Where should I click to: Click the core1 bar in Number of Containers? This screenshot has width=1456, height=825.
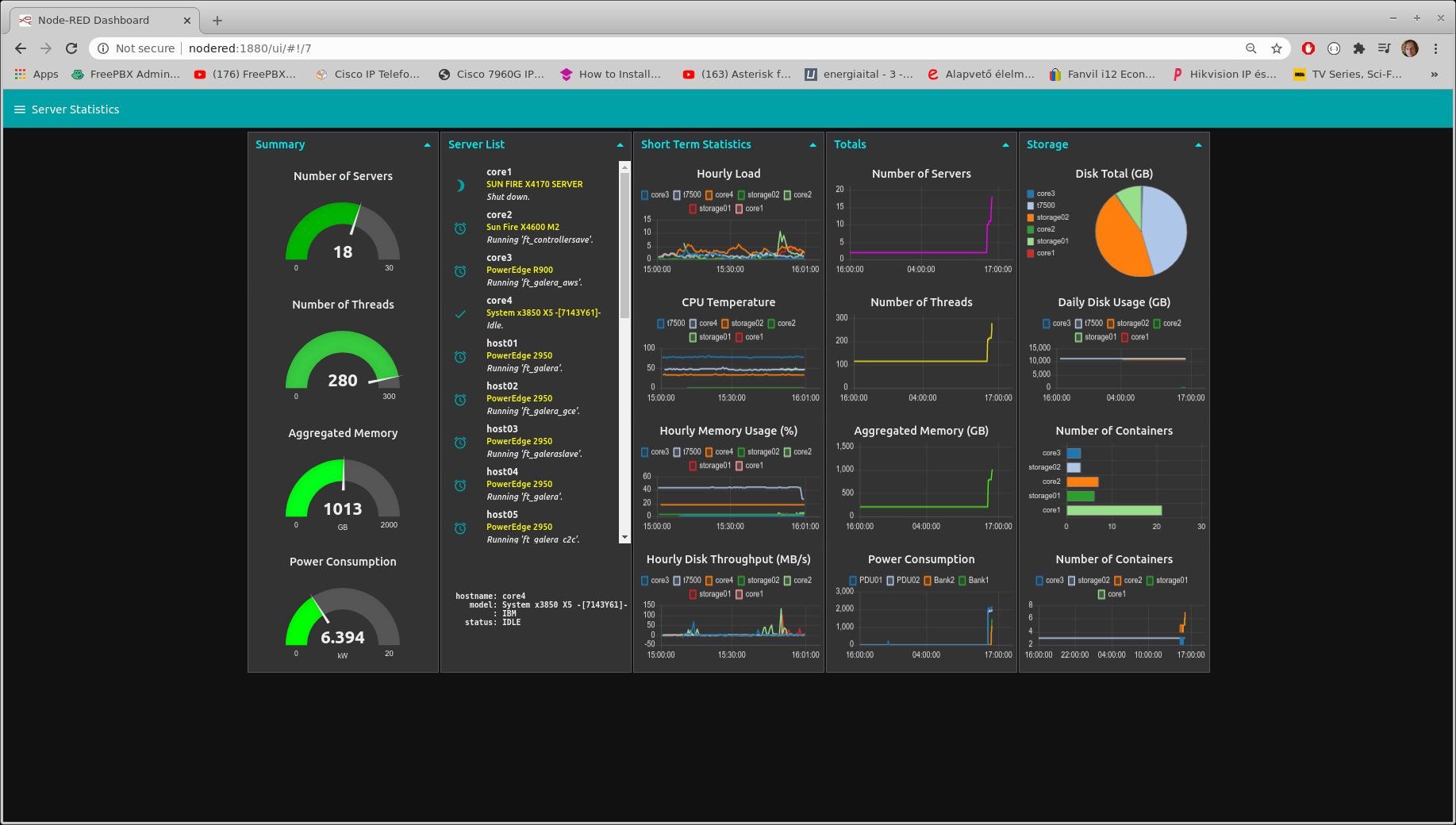click(1114, 510)
